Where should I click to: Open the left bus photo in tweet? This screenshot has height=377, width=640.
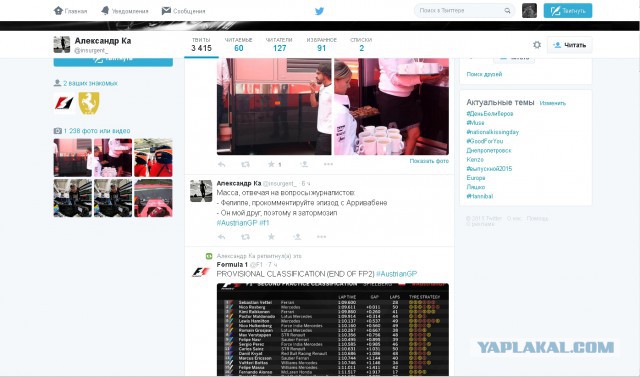coord(274,106)
